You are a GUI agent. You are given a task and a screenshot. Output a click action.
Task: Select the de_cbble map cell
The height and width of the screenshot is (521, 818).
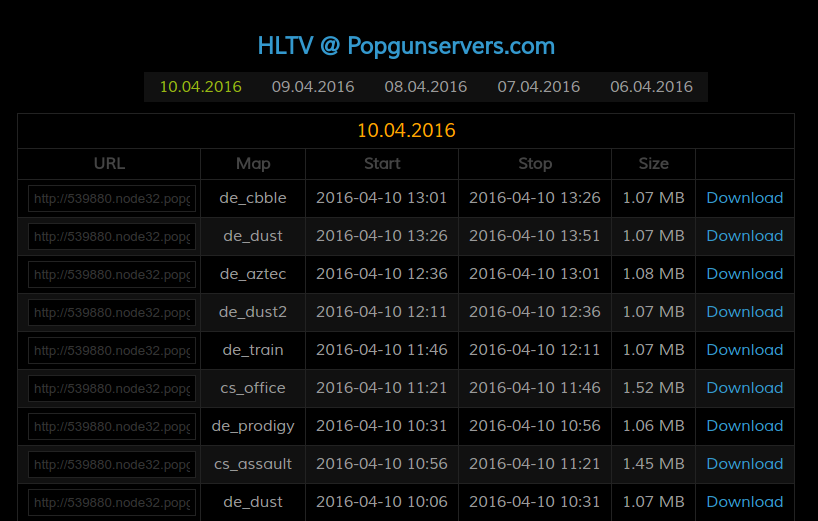253,198
